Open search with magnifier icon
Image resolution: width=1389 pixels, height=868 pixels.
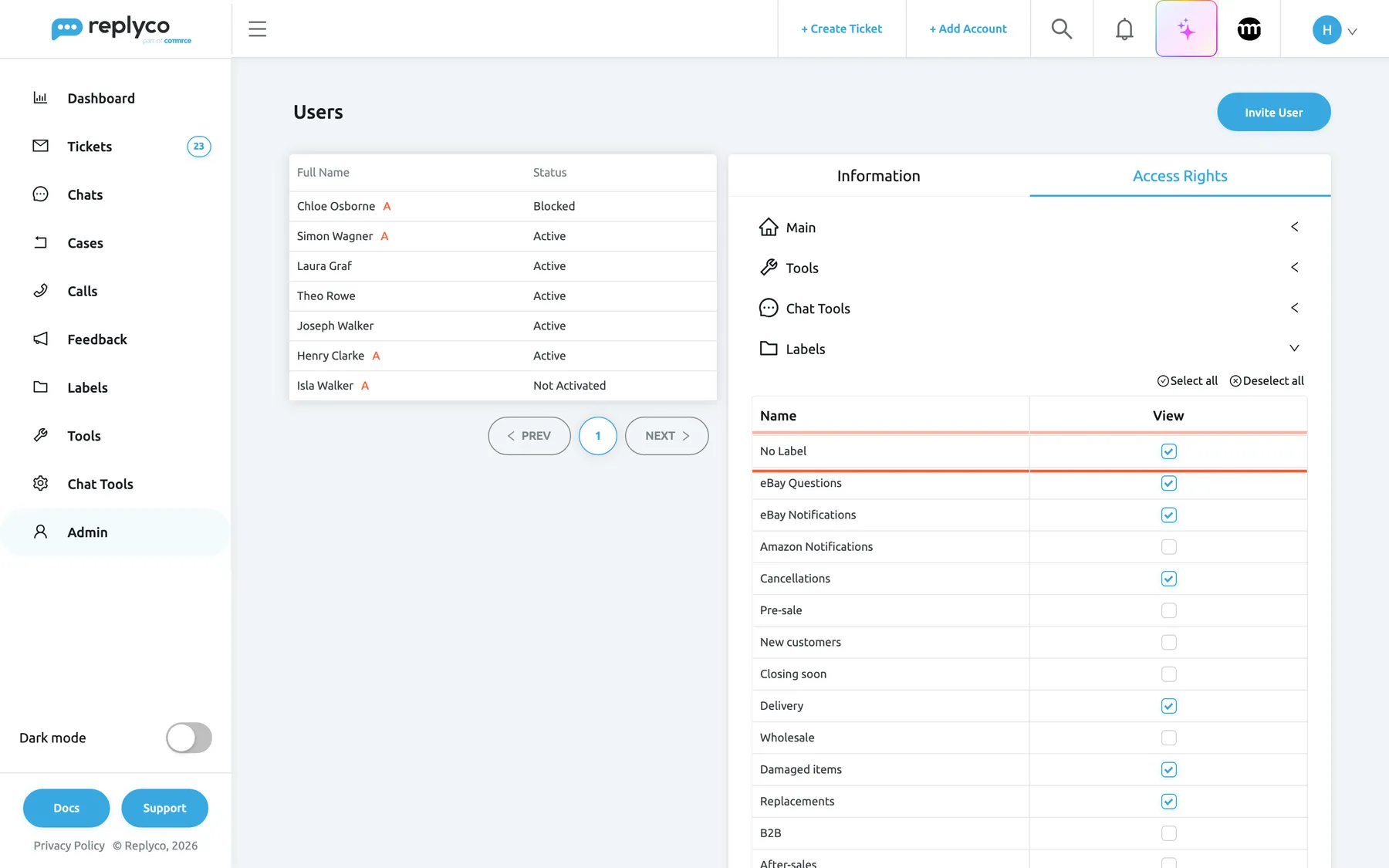click(x=1062, y=29)
